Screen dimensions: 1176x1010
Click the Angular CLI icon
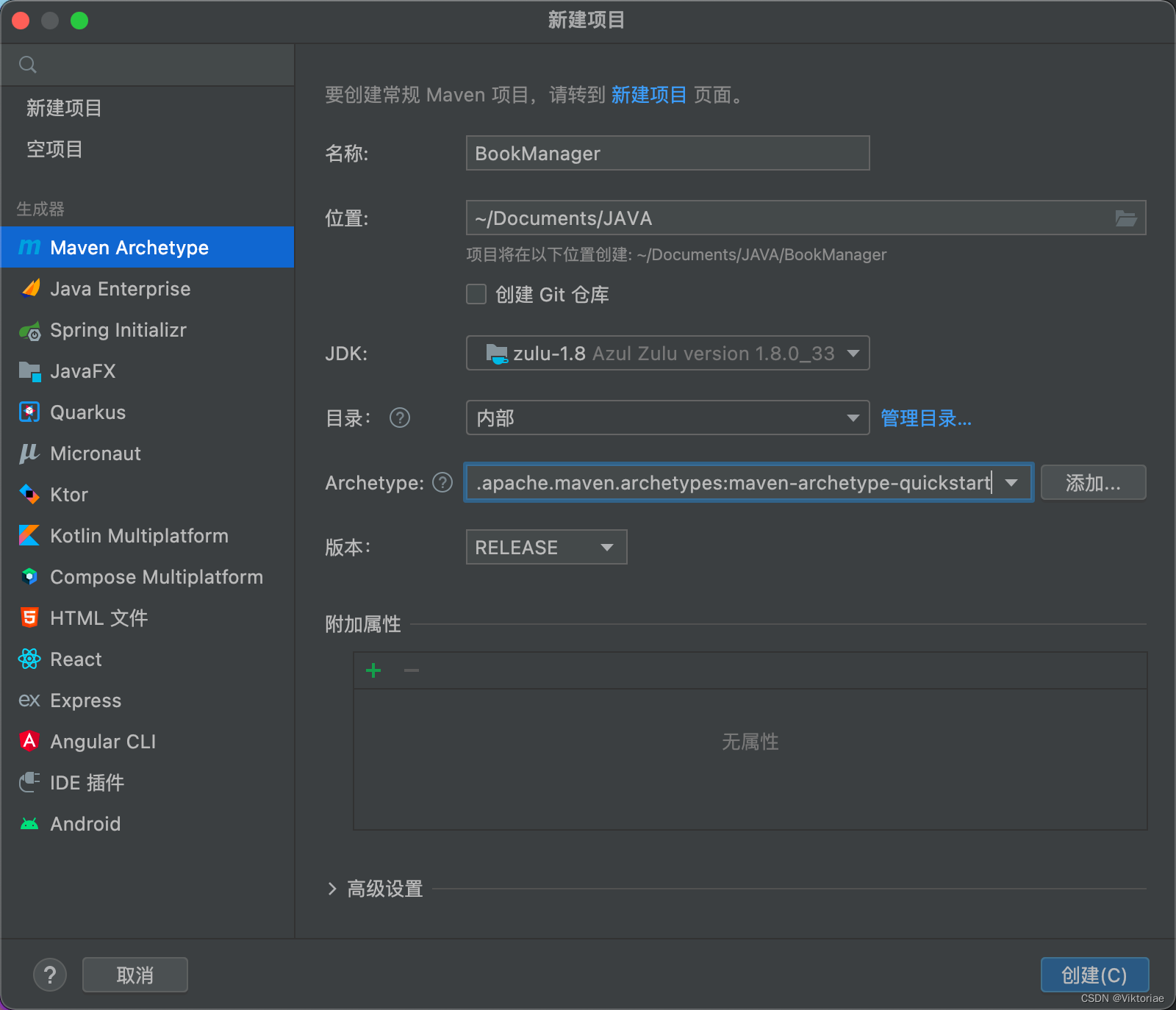pyautogui.click(x=29, y=741)
